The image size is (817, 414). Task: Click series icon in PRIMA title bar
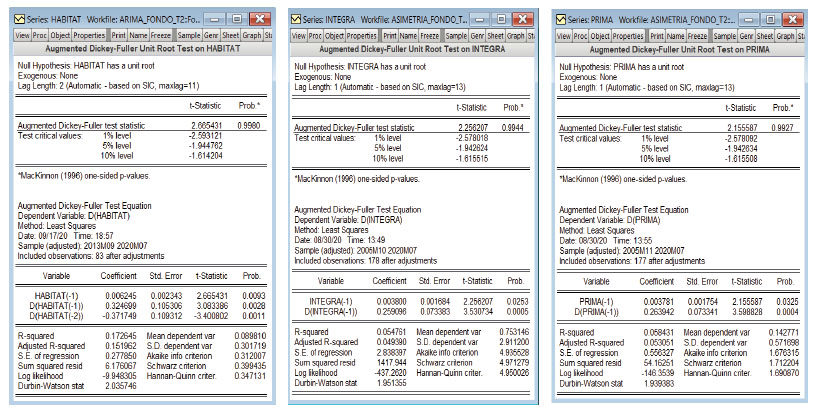click(561, 19)
